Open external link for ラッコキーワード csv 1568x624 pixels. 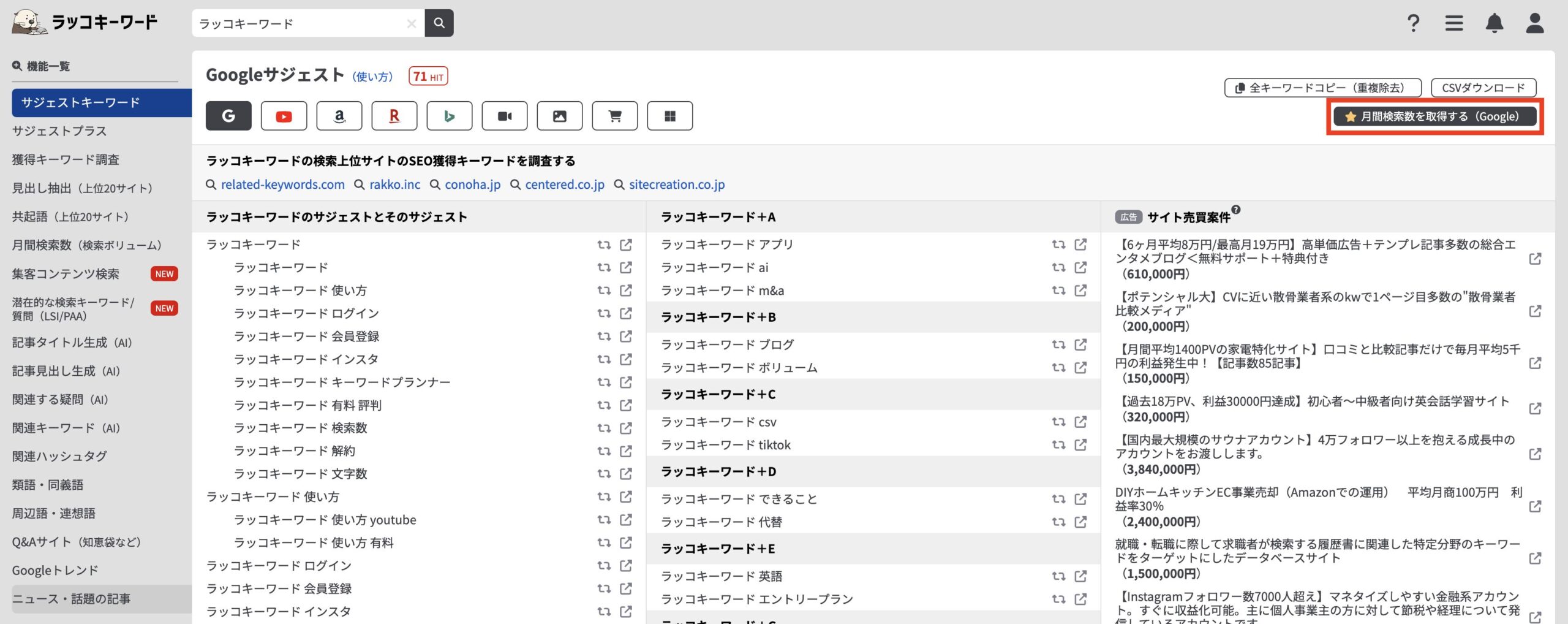click(x=1080, y=422)
